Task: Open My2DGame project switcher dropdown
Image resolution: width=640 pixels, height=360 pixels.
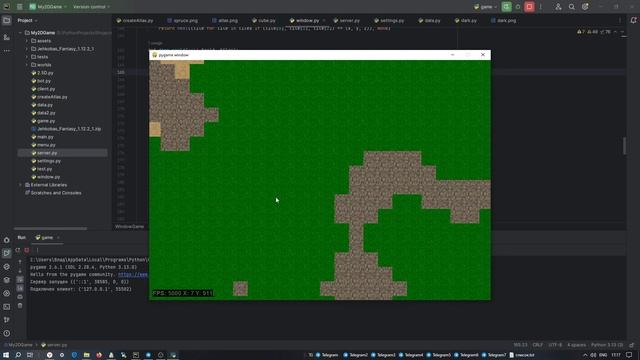Action: tap(48, 7)
